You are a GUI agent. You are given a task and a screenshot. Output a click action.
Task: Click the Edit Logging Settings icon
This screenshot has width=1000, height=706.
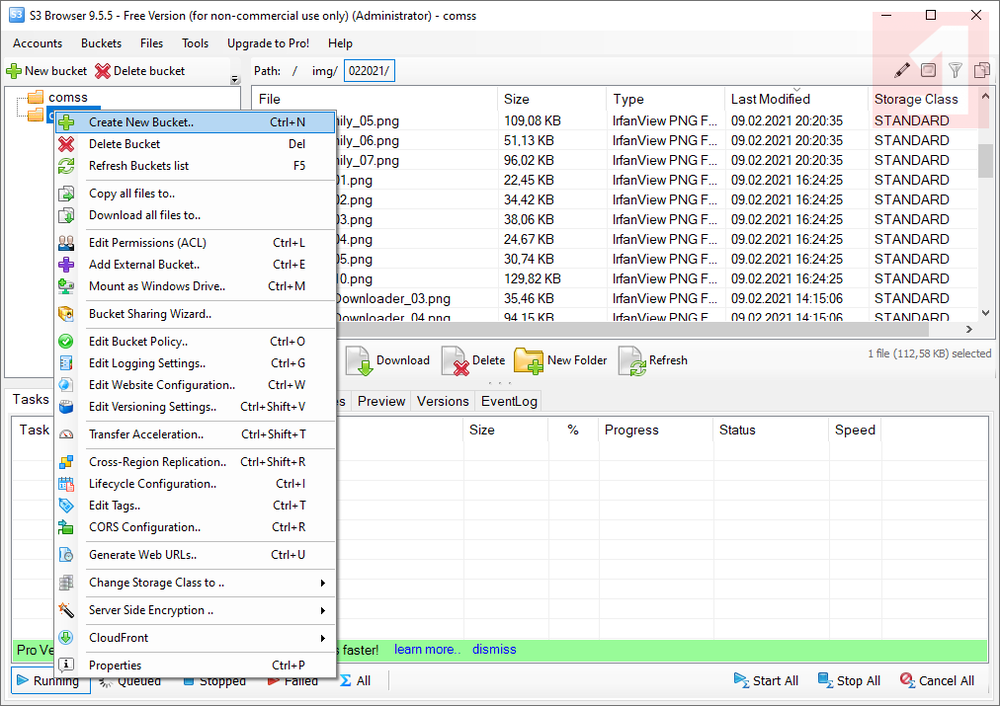(x=66, y=364)
